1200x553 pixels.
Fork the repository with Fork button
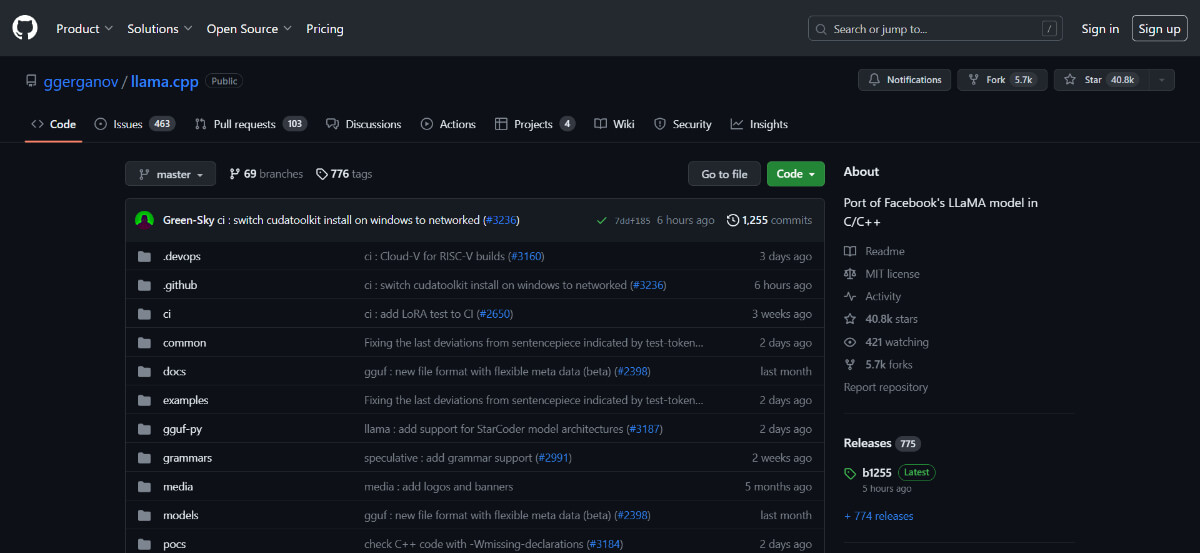(x=1002, y=80)
